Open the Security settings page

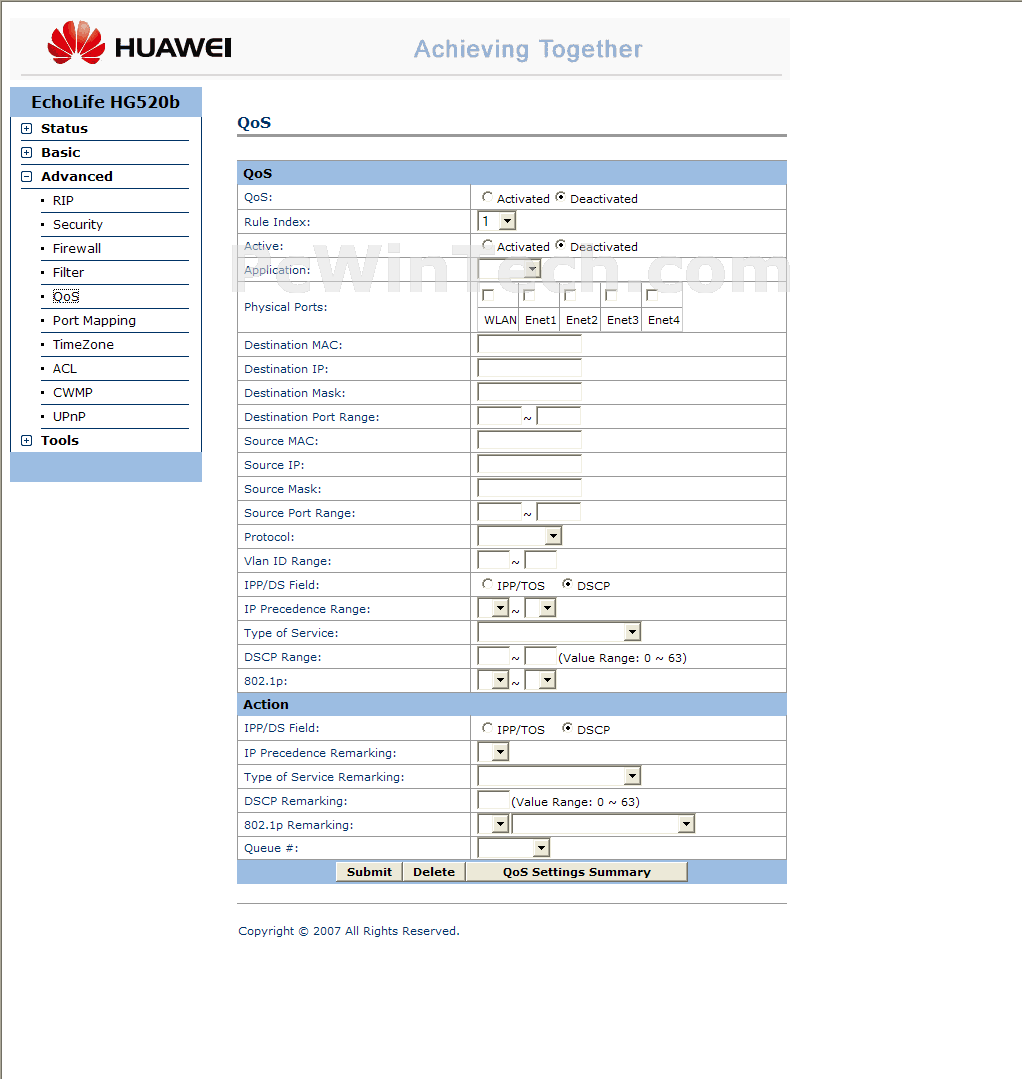tap(78, 224)
